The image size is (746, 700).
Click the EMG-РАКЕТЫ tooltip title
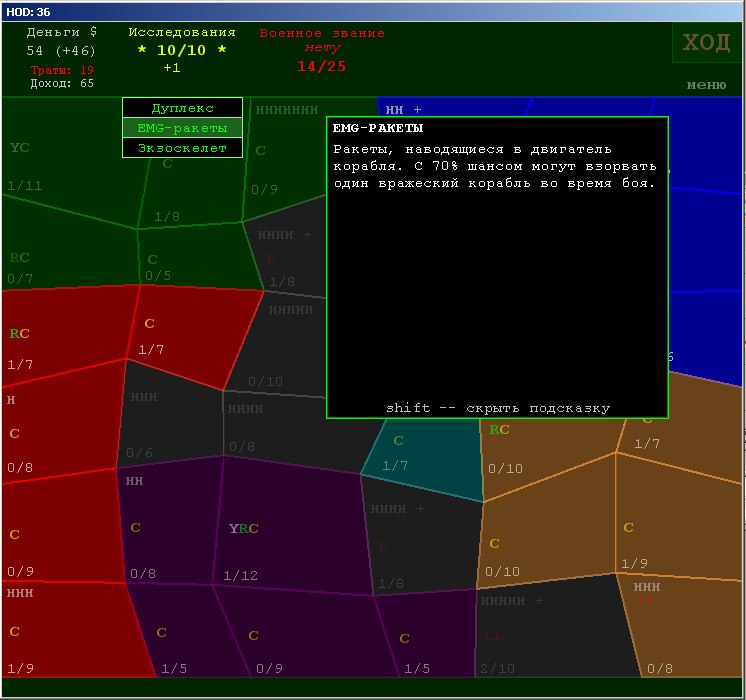tap(378, 128)
